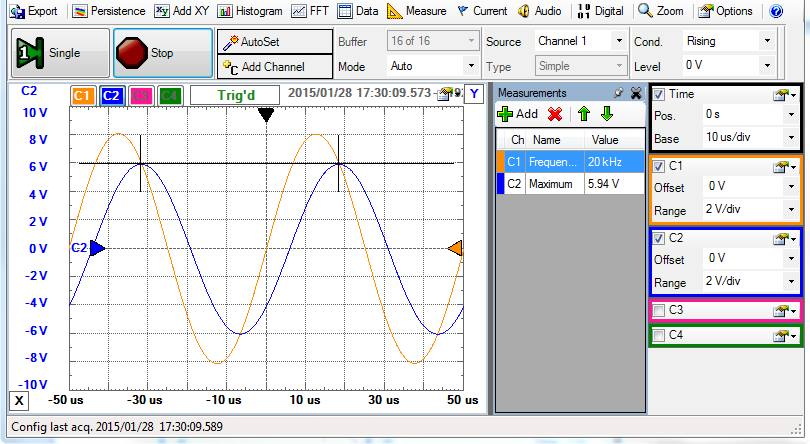Toggle the C2 channel checkbox
The height and width of the screenshot is (444, 810).
[x=659, y=238]
